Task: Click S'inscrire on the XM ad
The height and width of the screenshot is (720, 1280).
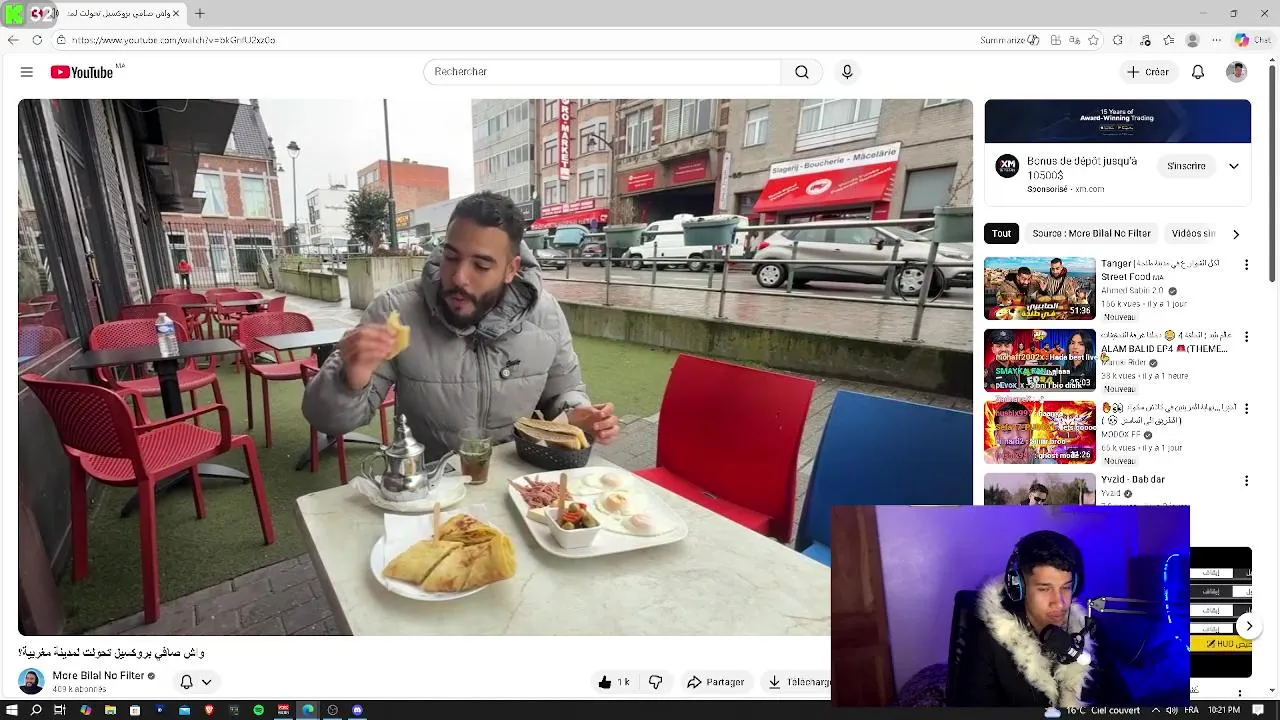Action: 1186,166
